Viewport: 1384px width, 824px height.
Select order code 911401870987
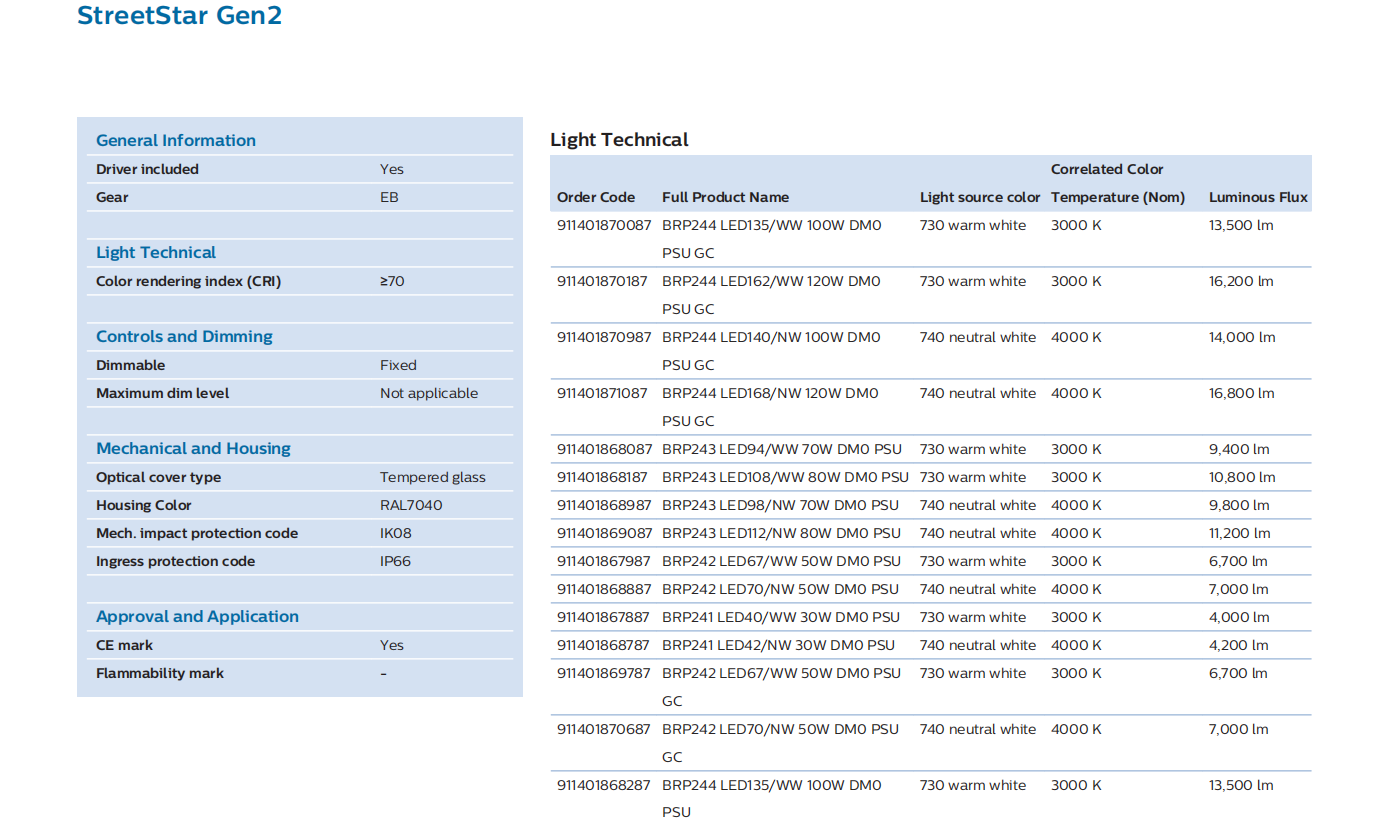(603, 337)
